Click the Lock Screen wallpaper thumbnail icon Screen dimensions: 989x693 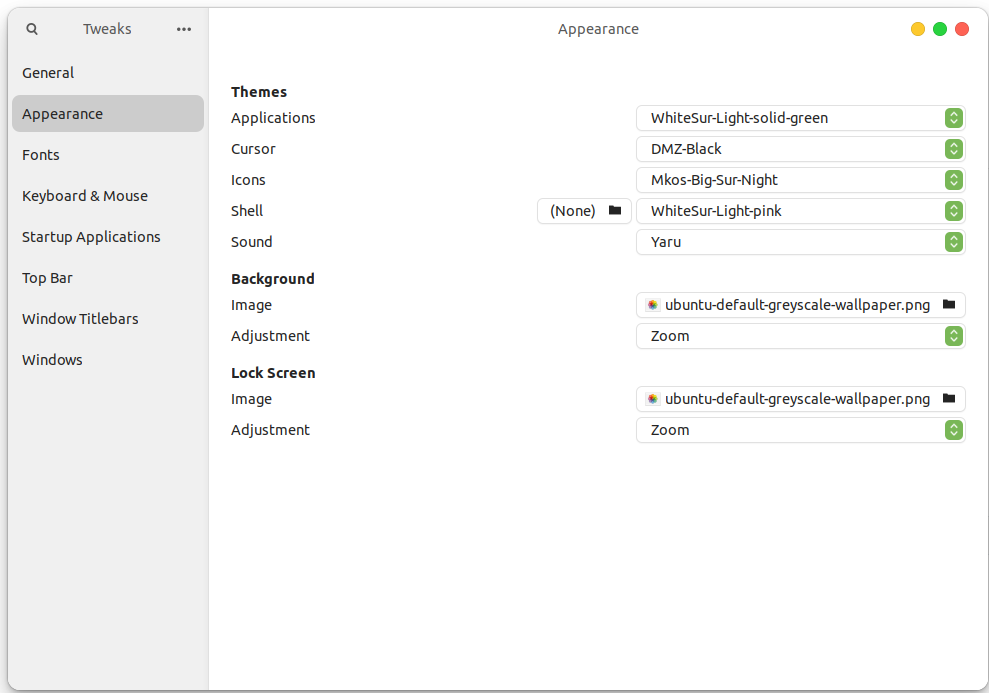pos(653,399)
